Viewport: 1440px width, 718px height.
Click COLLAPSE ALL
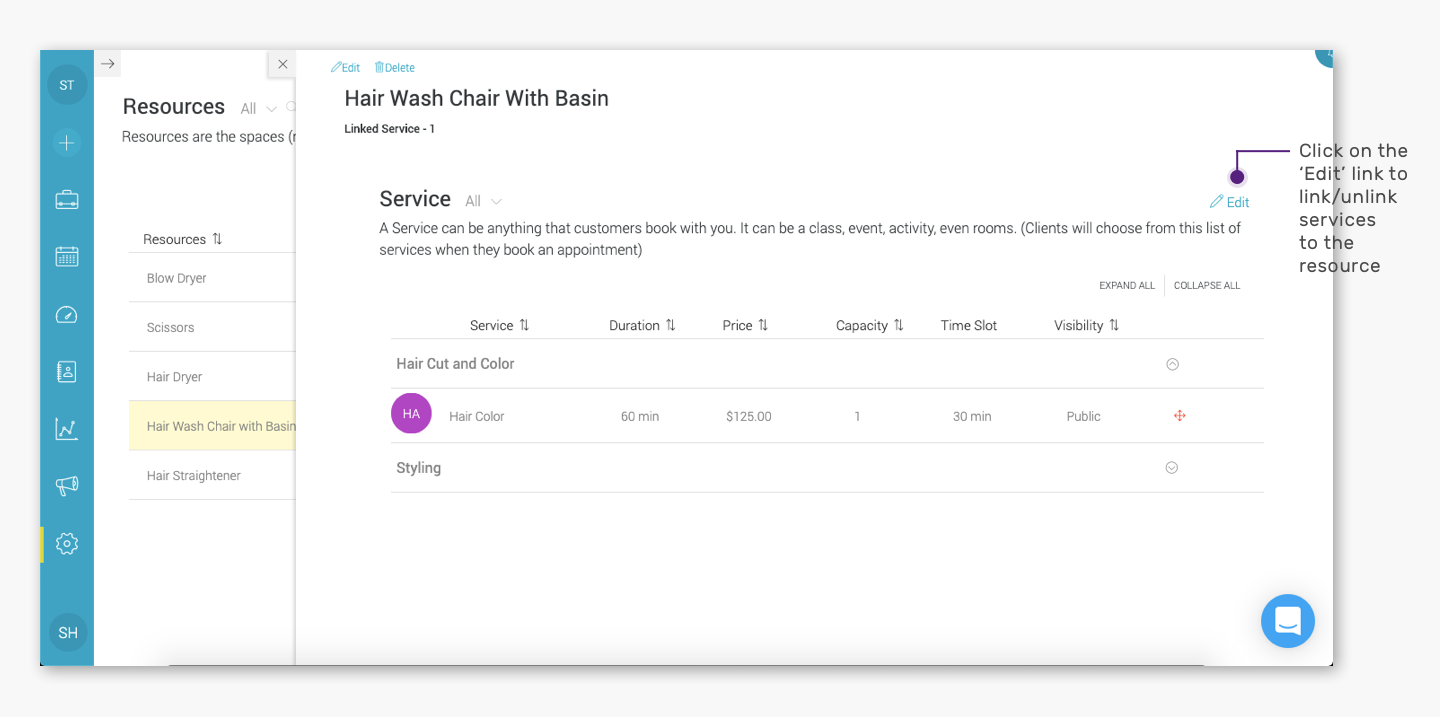click(1207, 286)
